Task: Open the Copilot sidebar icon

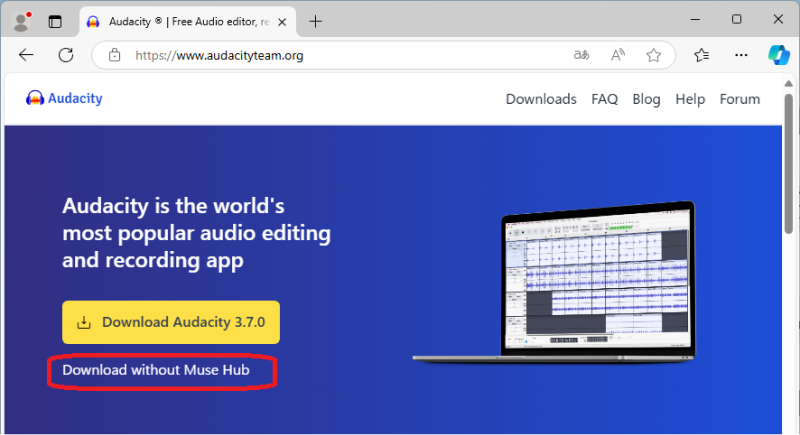Action: 779,55
